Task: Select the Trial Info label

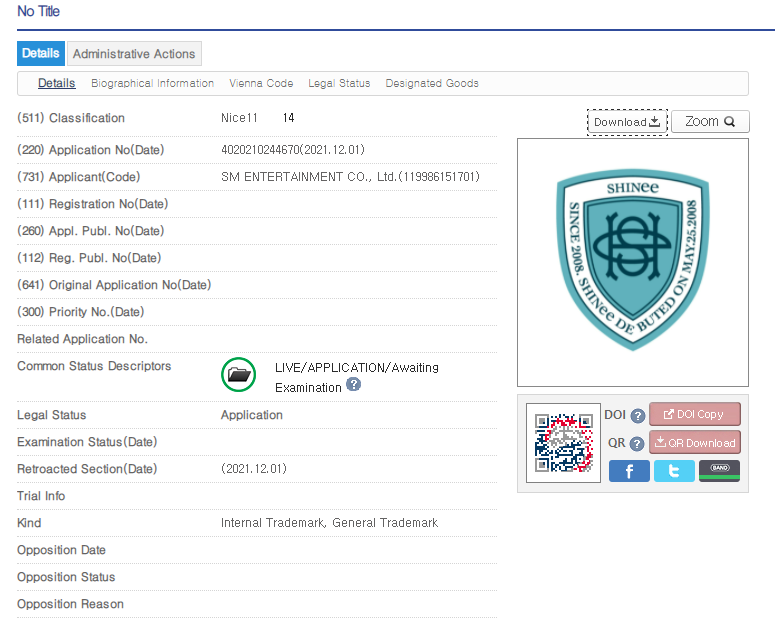Action: [x=41, y=496]
